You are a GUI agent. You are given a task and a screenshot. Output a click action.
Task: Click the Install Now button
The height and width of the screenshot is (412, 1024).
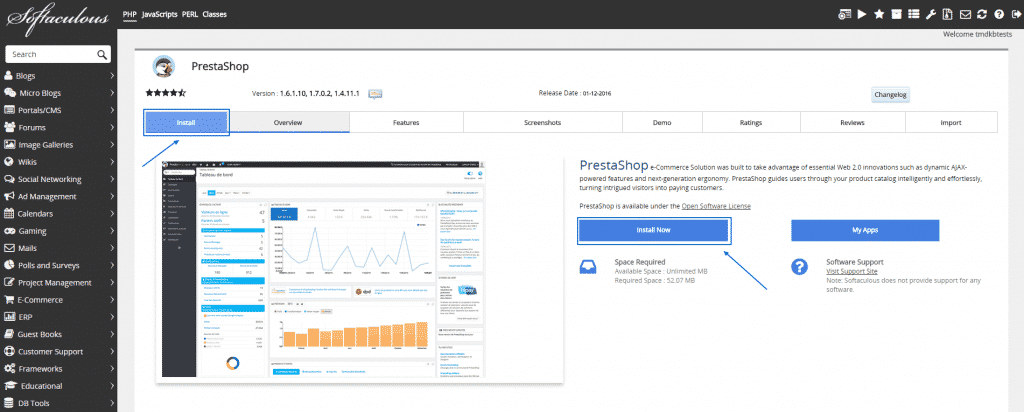click(654, 230)
